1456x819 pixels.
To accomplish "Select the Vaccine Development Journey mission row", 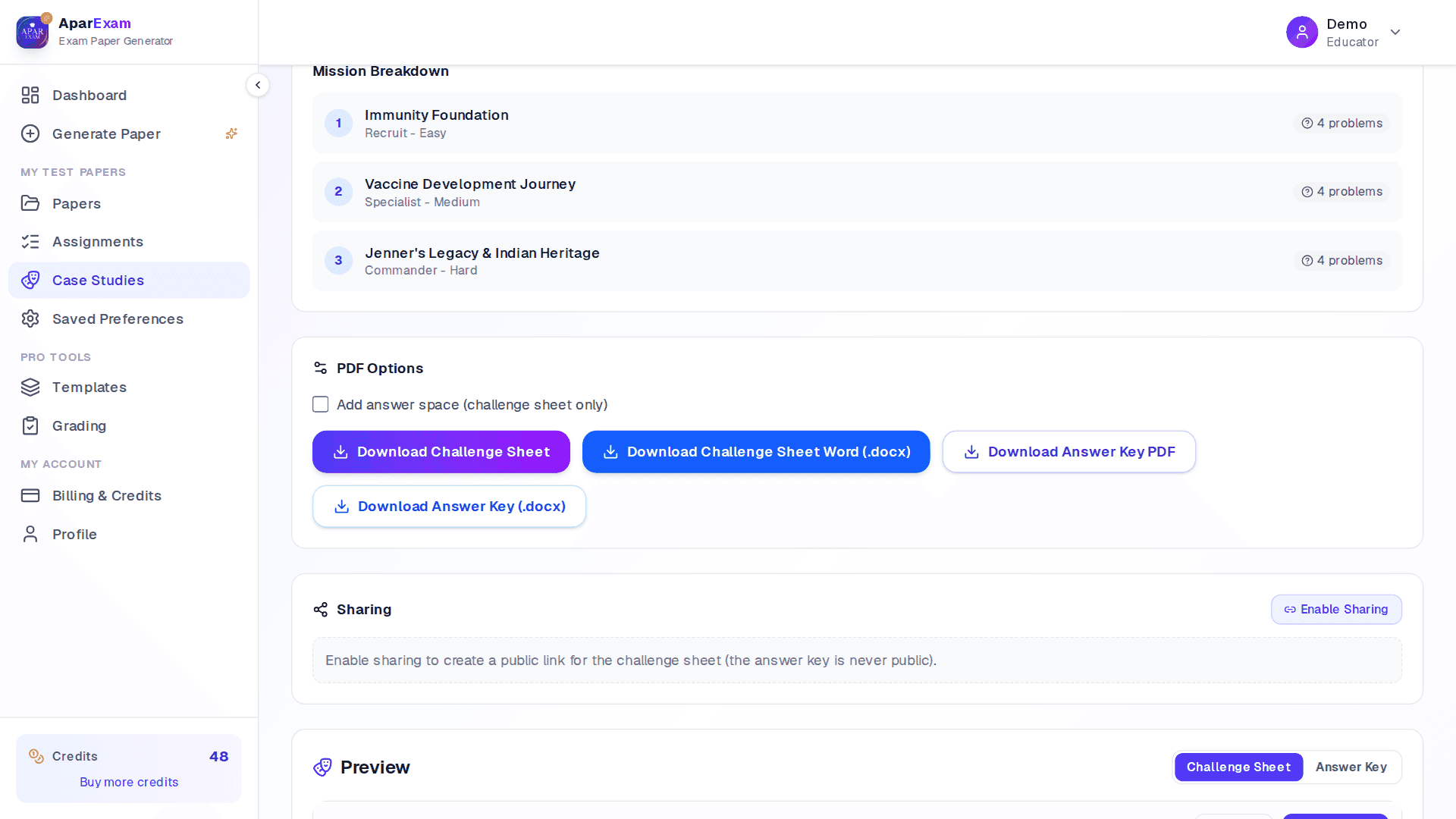I will click(857, 192).
